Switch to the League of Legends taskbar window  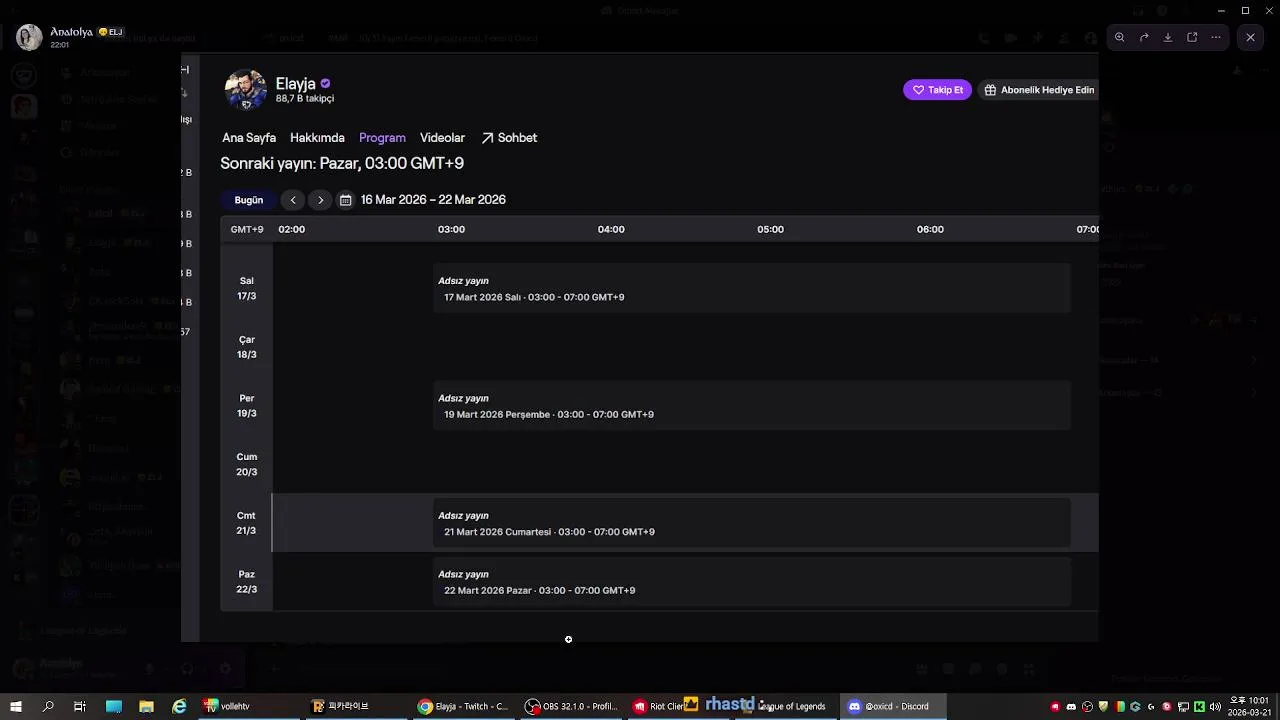tap(788, 706)
